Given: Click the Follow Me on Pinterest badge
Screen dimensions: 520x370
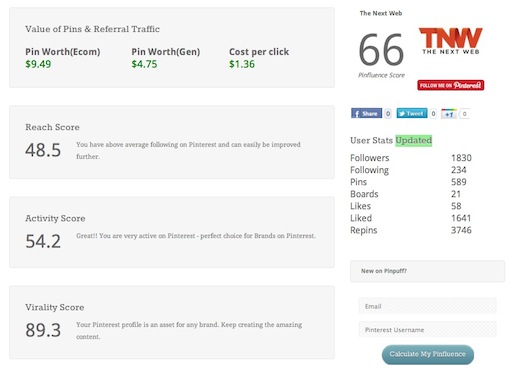Looking at the screenshot, I should pyautogui.click(x=451, y=85).
